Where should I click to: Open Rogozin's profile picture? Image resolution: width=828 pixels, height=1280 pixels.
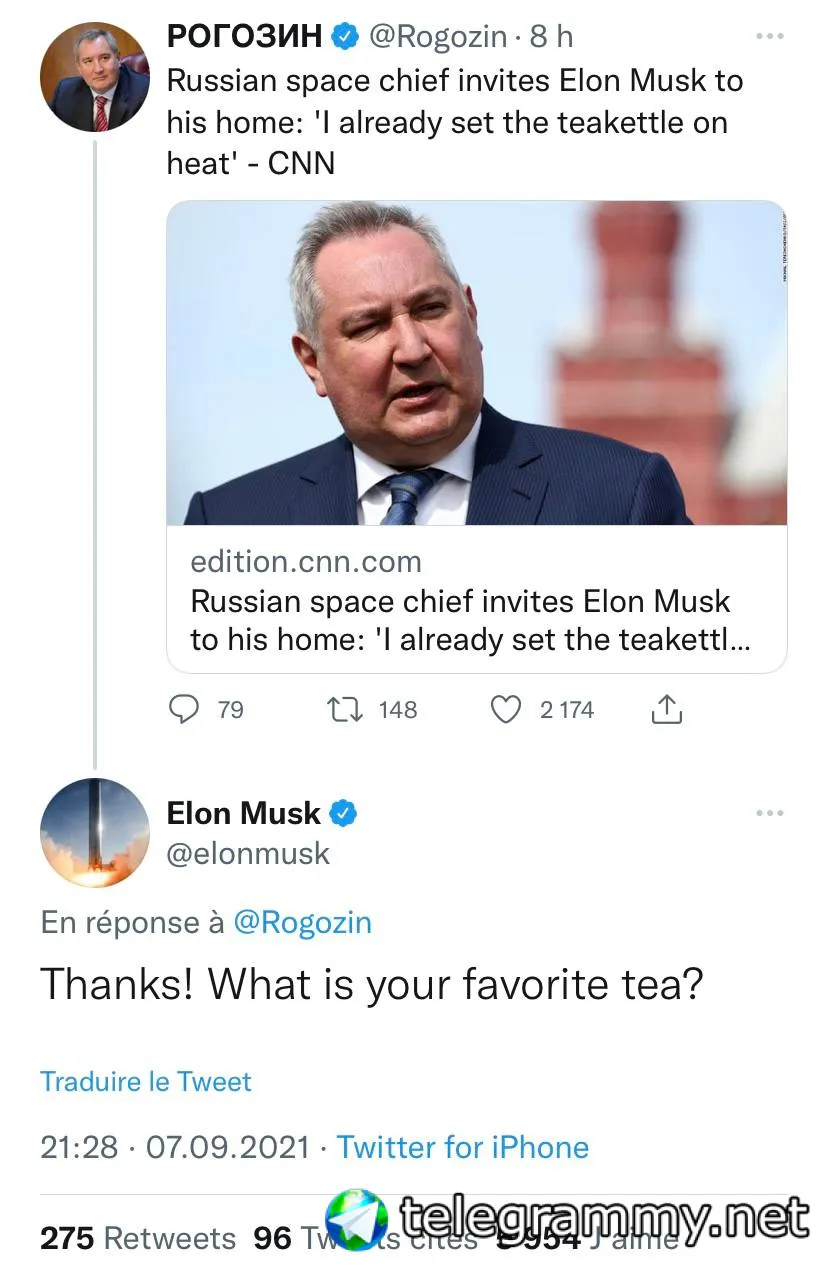click(94, 78)
